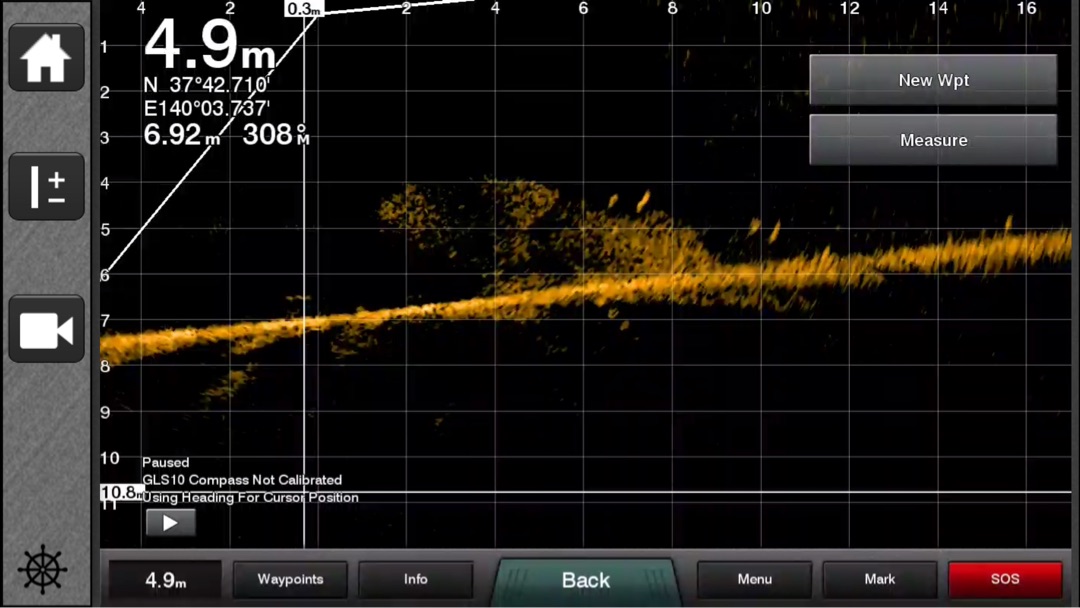Show the Info panel
Viewport: 1080px width, 608px height.
(x=415, y=580)
